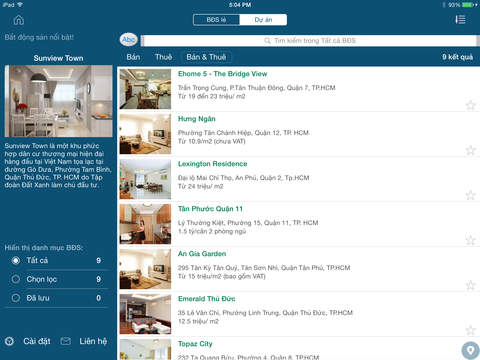Star the Lexington Residence listing
480x360 pixels.
470,195
